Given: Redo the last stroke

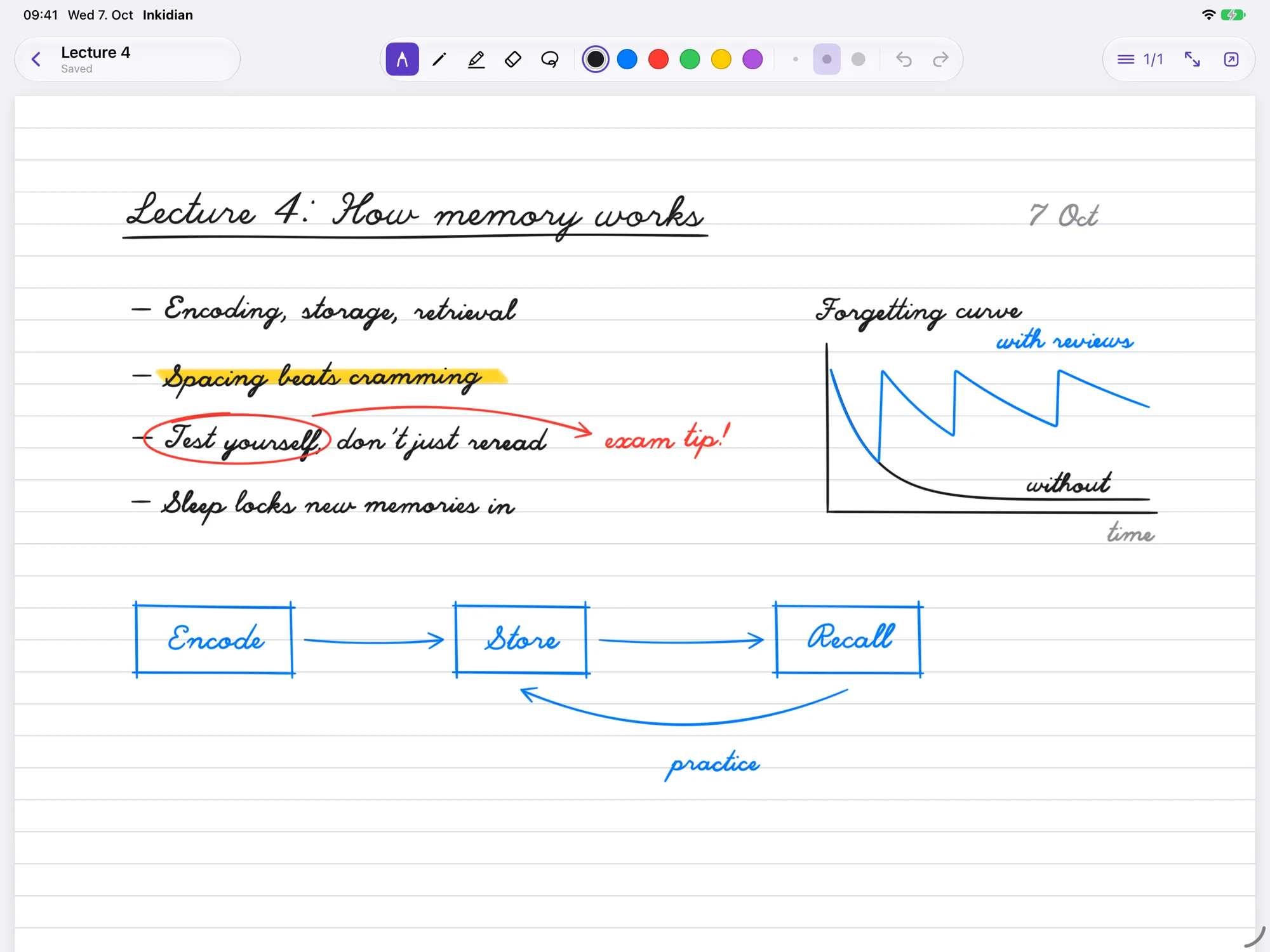Looking at the screenshot, I should coord(940,59).
